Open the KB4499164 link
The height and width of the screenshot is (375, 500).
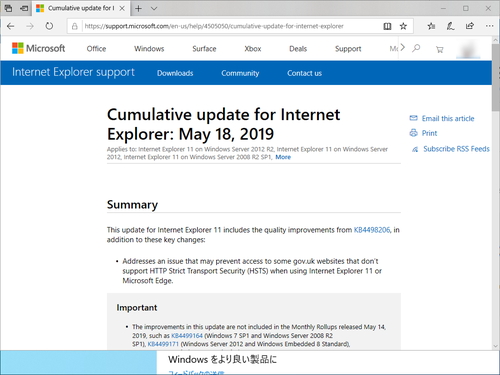[x=187, y=335]
